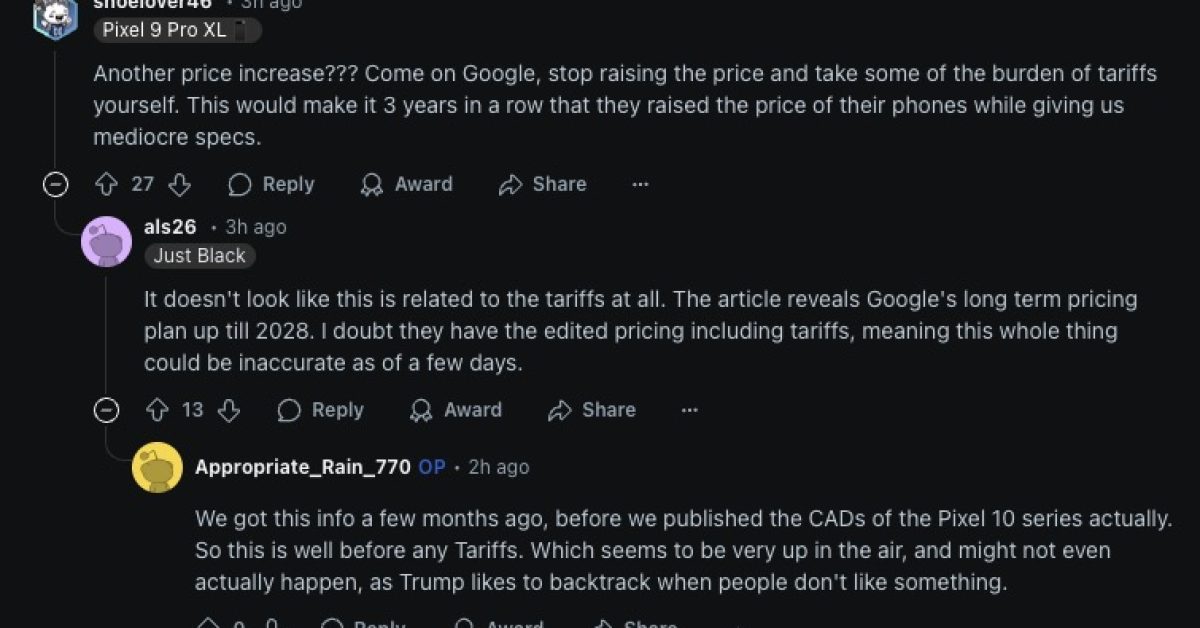Open Appropriate_Rain_770's yellow avatar
This screenshot has height=628, width=1200.
point(157,468)
